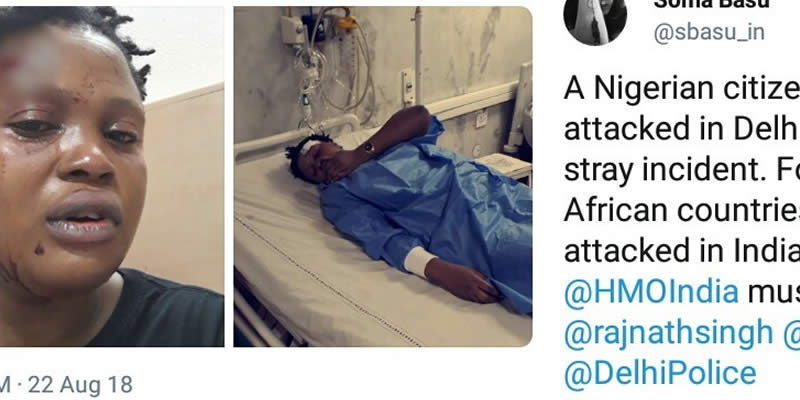
Task: Click the cut-off mention after @rajnathsingh
Action: pyautogui.click(x=790, y=333)
